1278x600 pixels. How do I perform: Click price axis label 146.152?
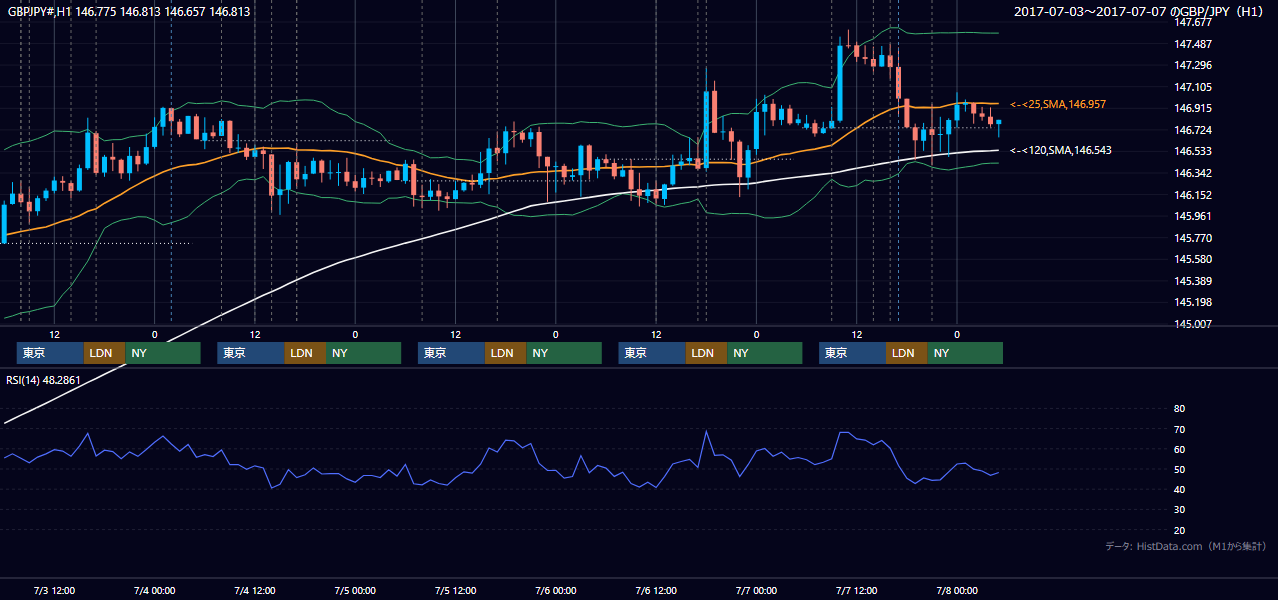coord(1194,195)
